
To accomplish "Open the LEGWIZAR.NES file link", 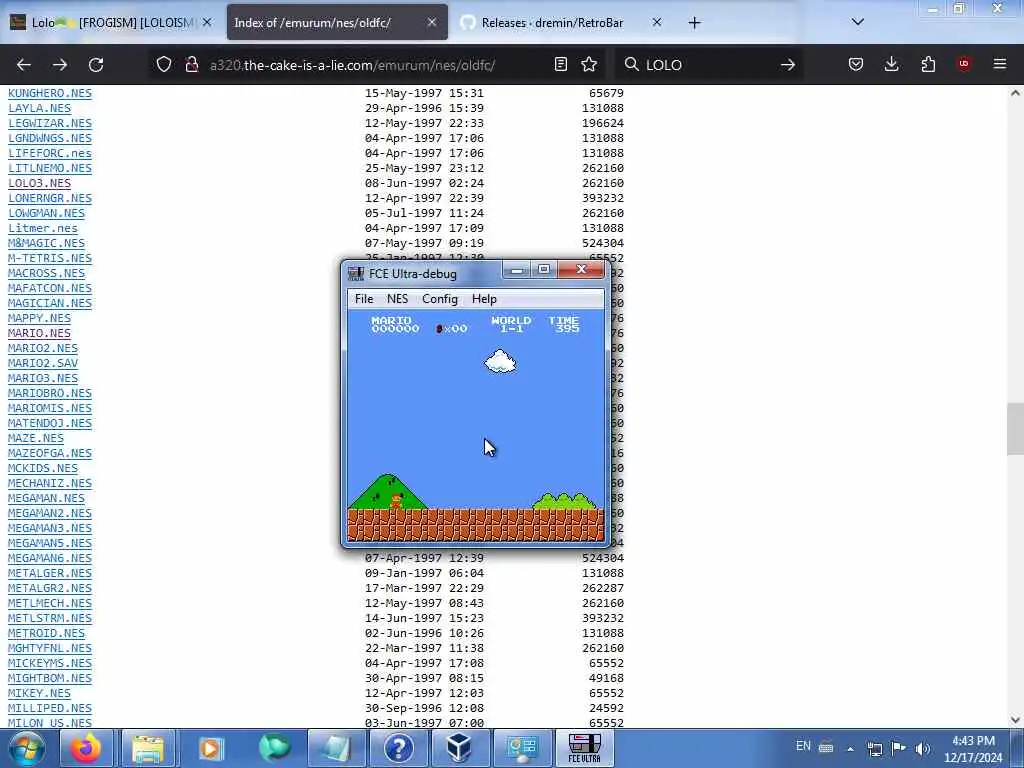I will 50,123.
